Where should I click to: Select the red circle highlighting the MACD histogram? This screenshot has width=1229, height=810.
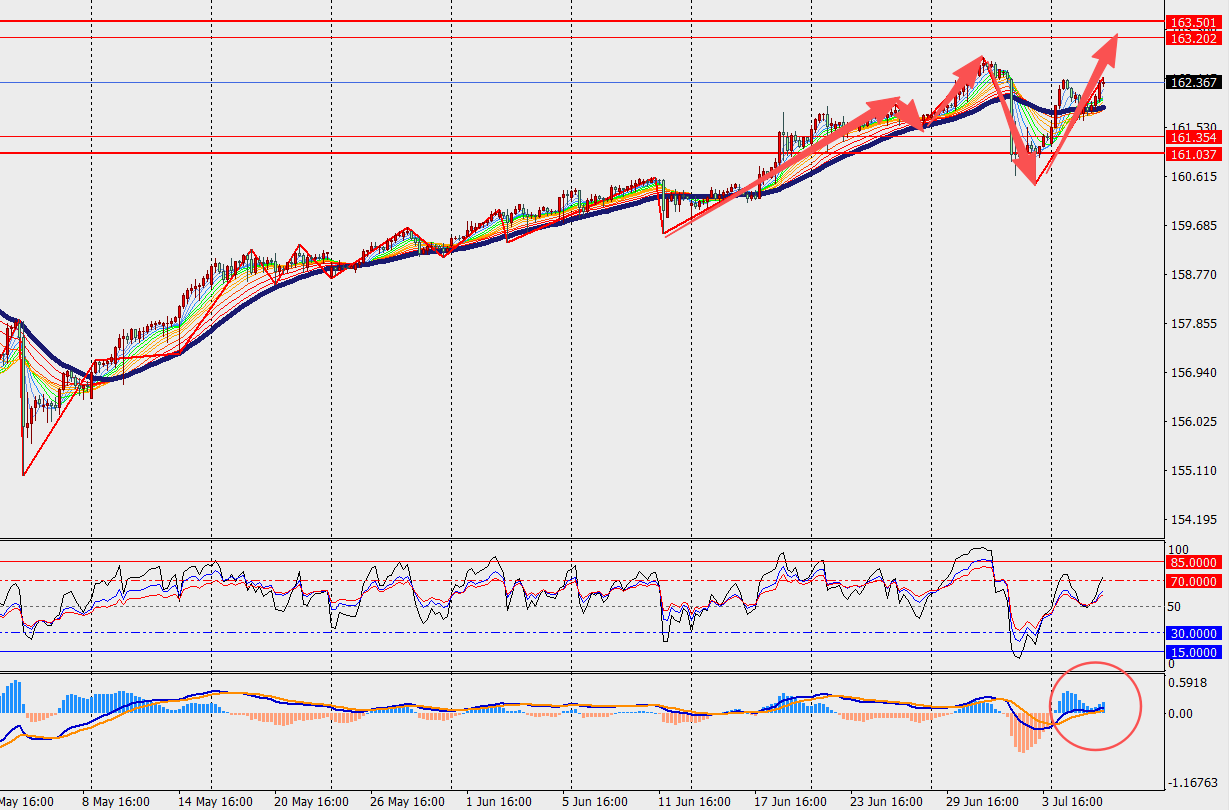pyautogui.click(x=1095, y=706)
